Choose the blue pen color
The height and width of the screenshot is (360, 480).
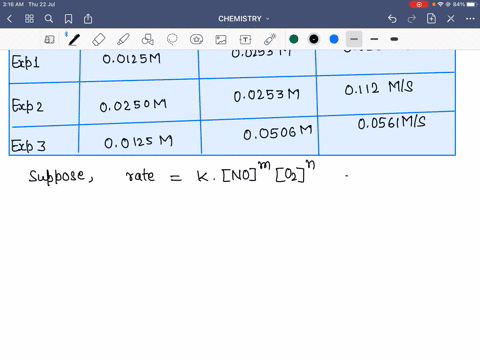[334, 39]
